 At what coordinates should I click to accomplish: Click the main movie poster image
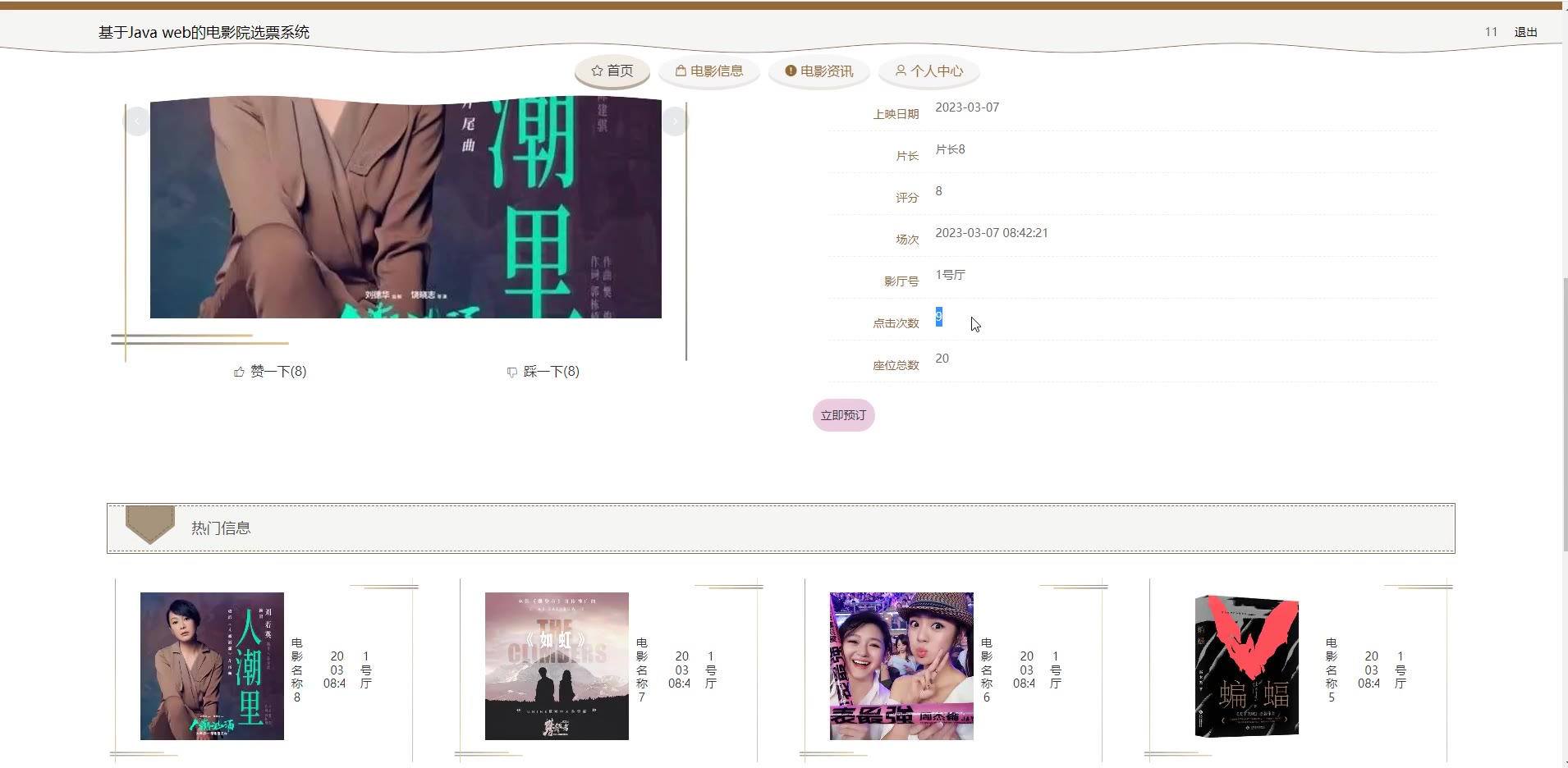click(x=406, y=208)
